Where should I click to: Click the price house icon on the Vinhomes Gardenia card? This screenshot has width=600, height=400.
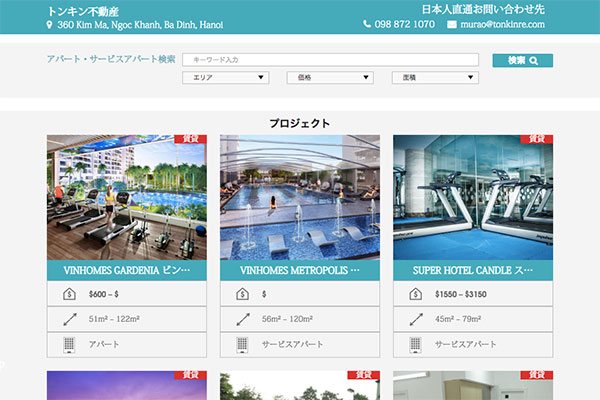[x=69, y=294]
